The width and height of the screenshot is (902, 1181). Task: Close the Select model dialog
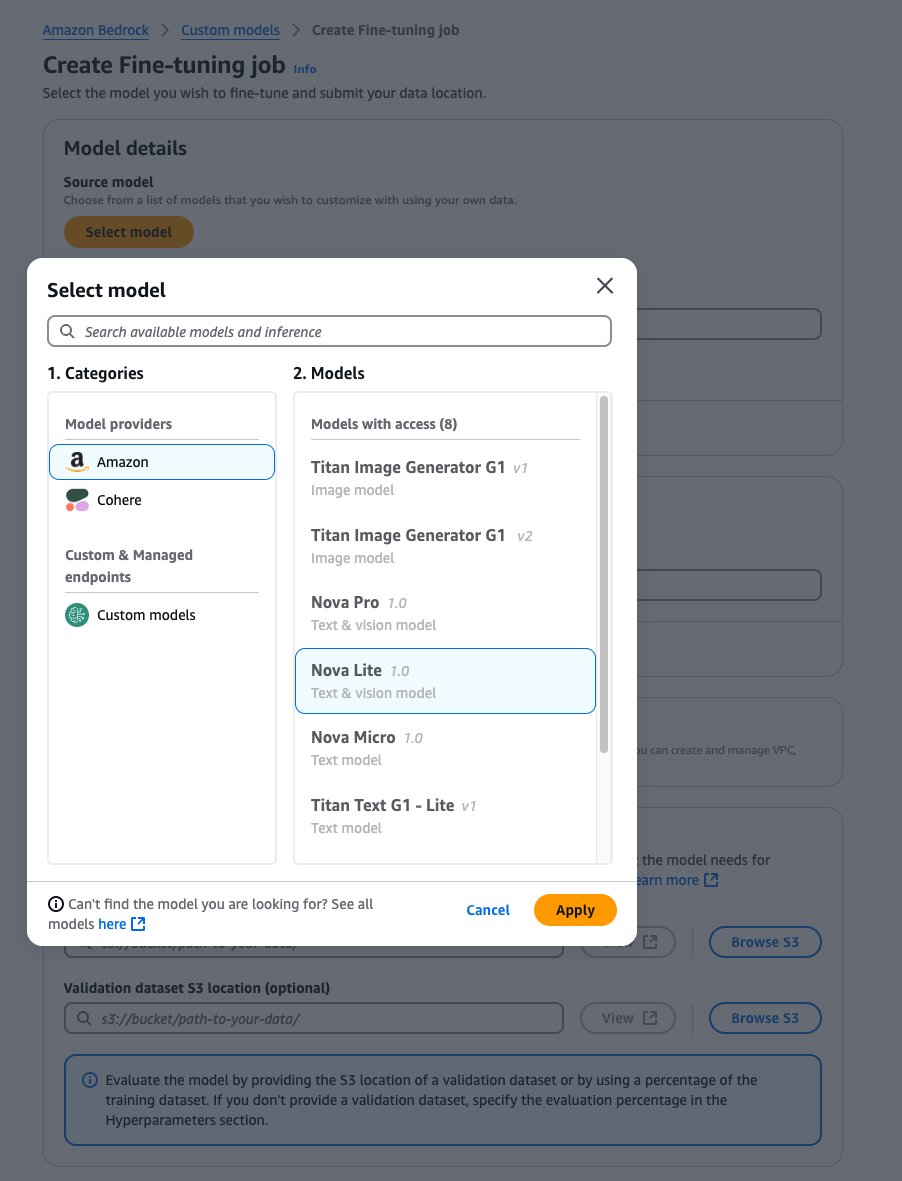(605, 286)
